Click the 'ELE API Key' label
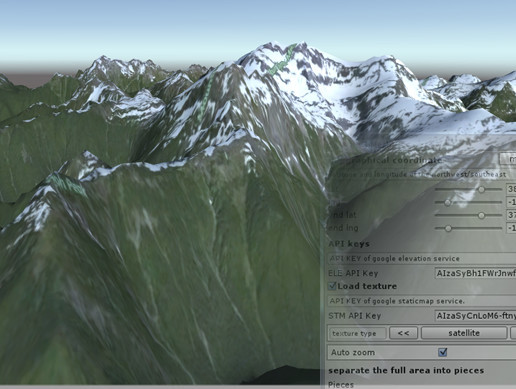The width and height of the screenshot is (516, 389). pyautogui.click(x=353, y=273)
